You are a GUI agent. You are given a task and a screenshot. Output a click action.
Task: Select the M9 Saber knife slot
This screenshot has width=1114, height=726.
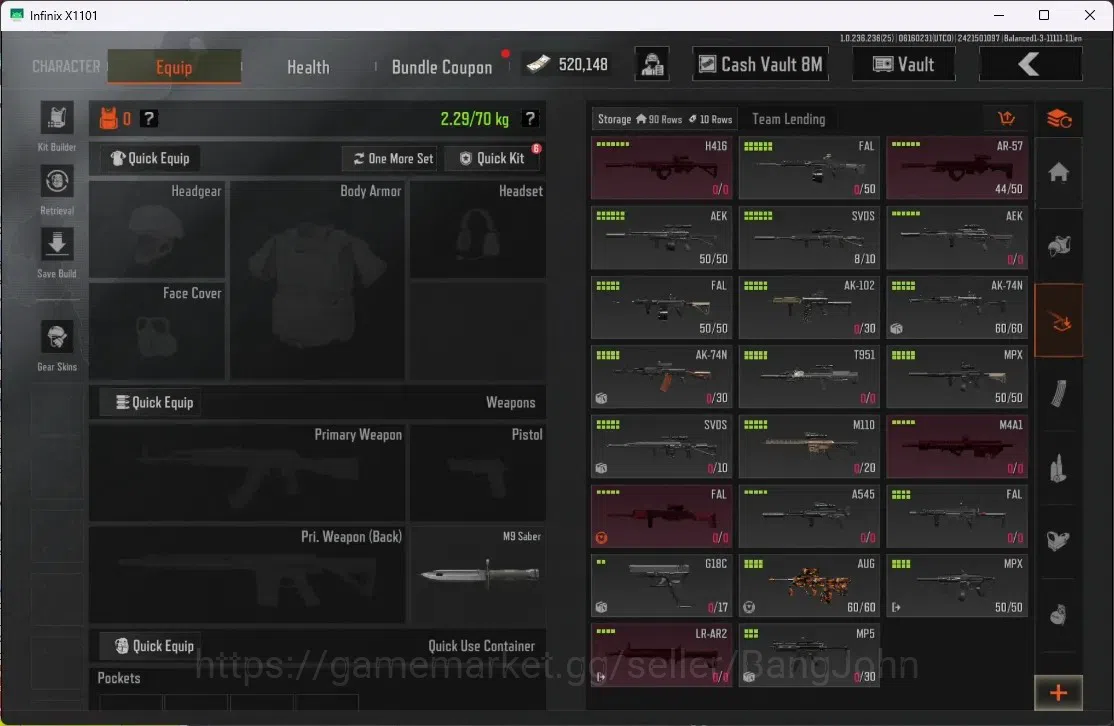477,574
